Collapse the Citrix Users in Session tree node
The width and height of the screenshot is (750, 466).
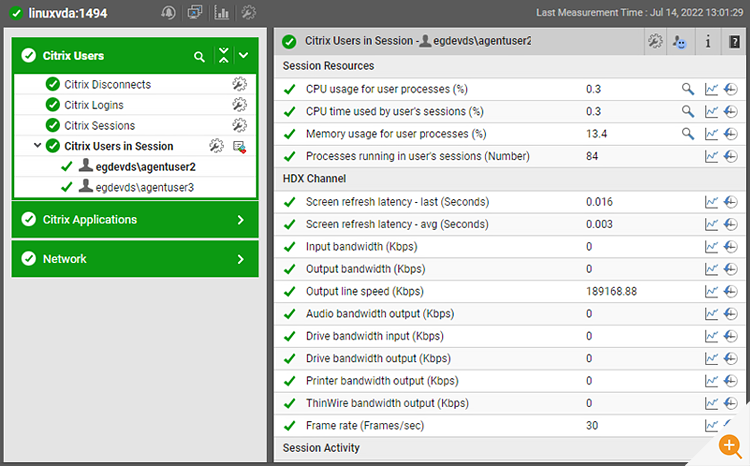coord(37,145)
